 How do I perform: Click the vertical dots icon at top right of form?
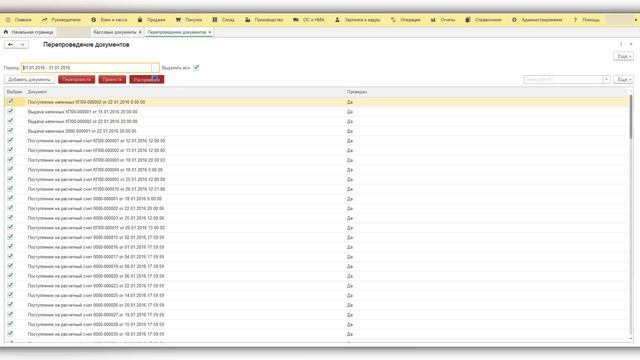click(621, 44)
